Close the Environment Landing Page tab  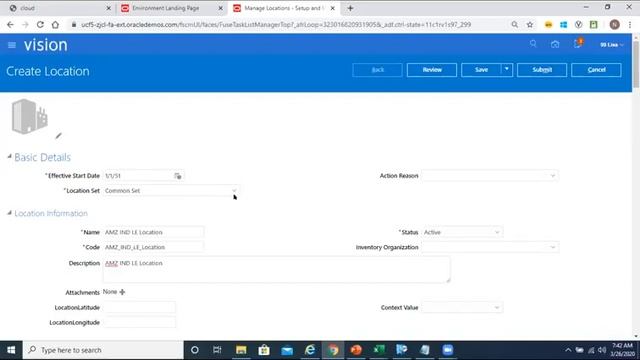pyautogui.click(x=220, y=8)
